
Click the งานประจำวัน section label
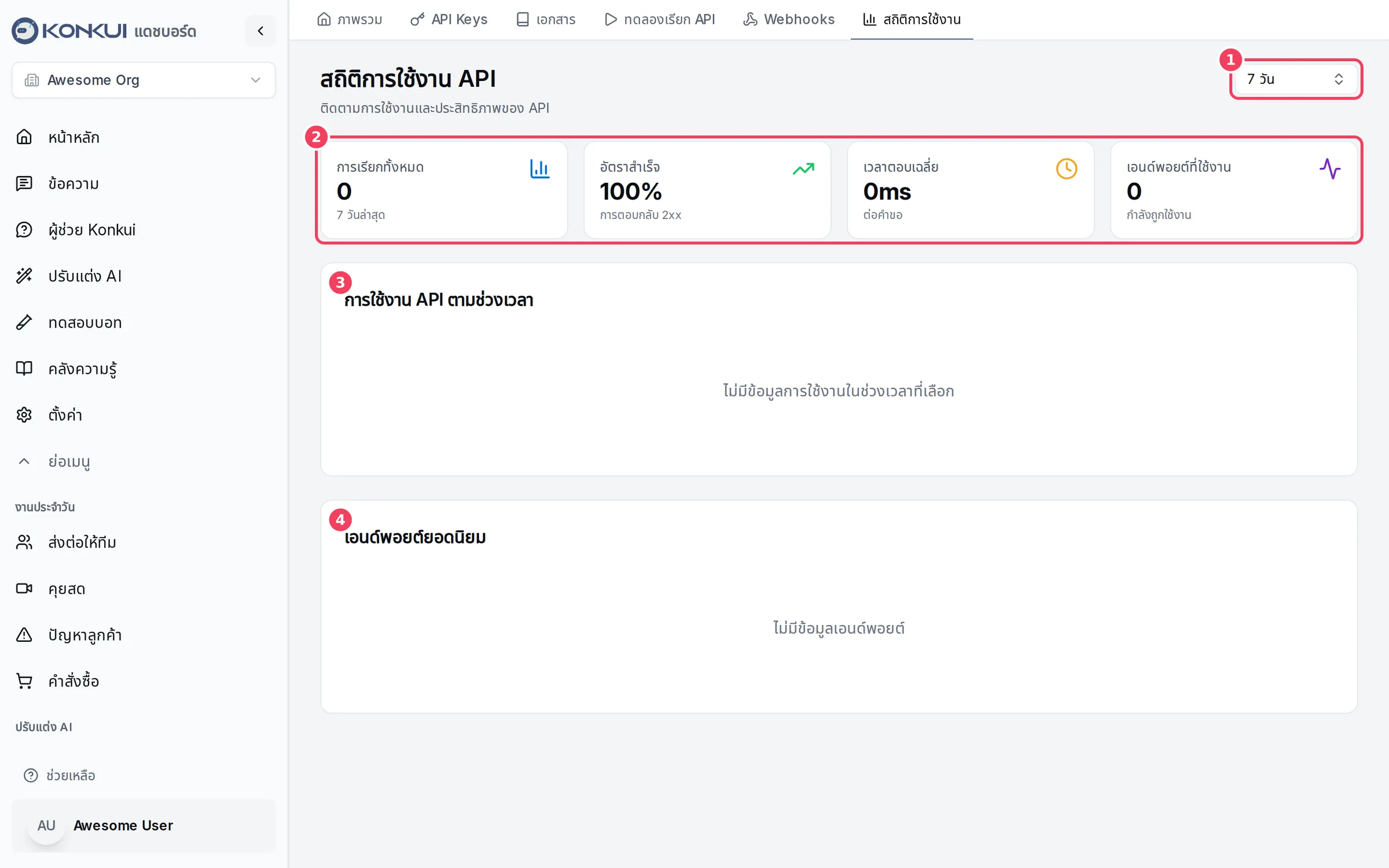tap(45, 507)
